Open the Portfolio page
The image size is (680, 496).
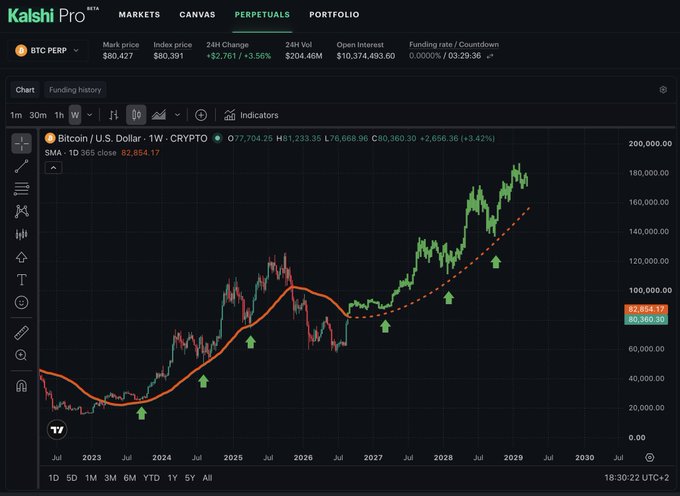pos(334,14)
